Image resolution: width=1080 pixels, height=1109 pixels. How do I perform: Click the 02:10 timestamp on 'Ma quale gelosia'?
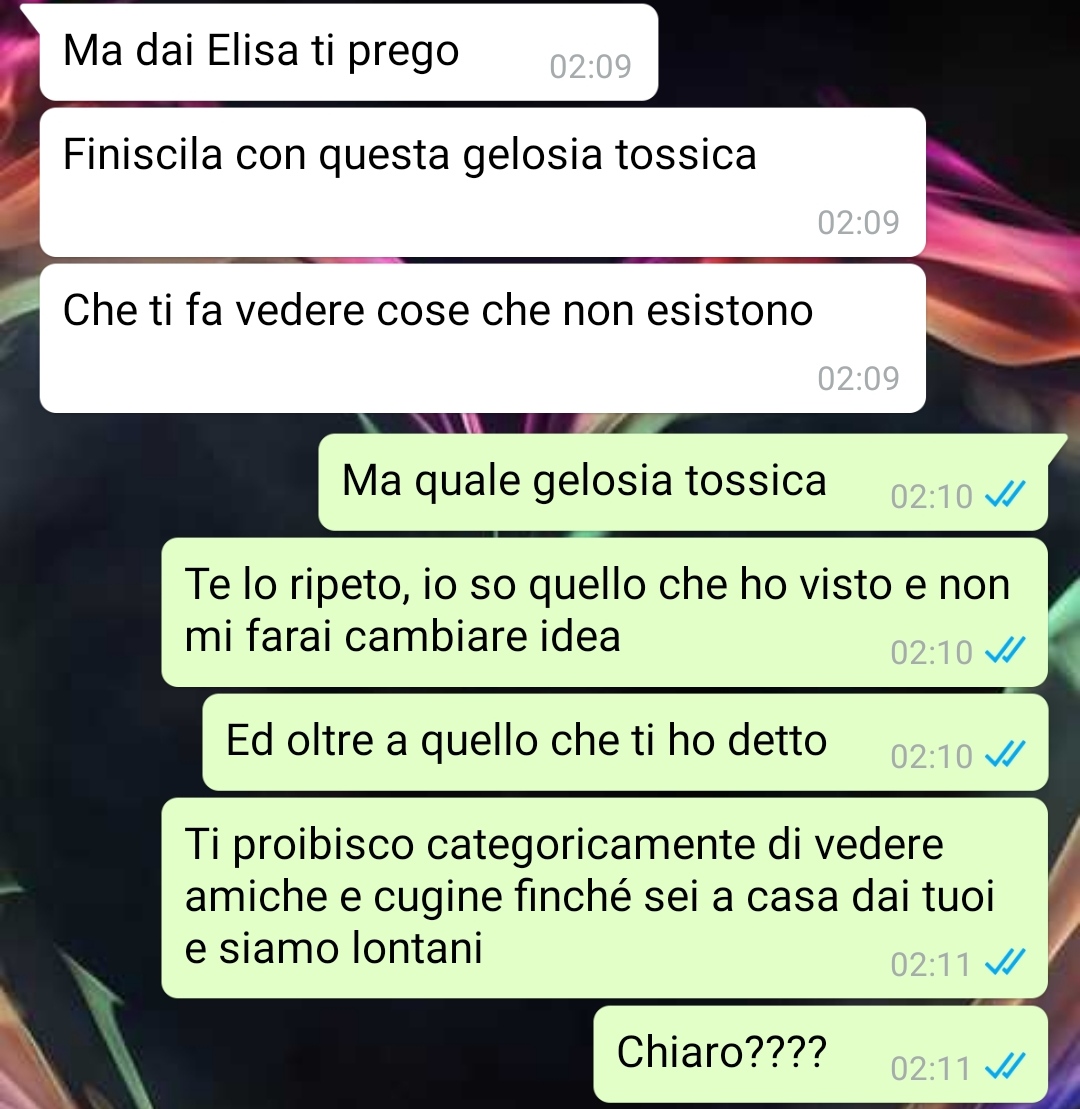(x=931, y=497)
